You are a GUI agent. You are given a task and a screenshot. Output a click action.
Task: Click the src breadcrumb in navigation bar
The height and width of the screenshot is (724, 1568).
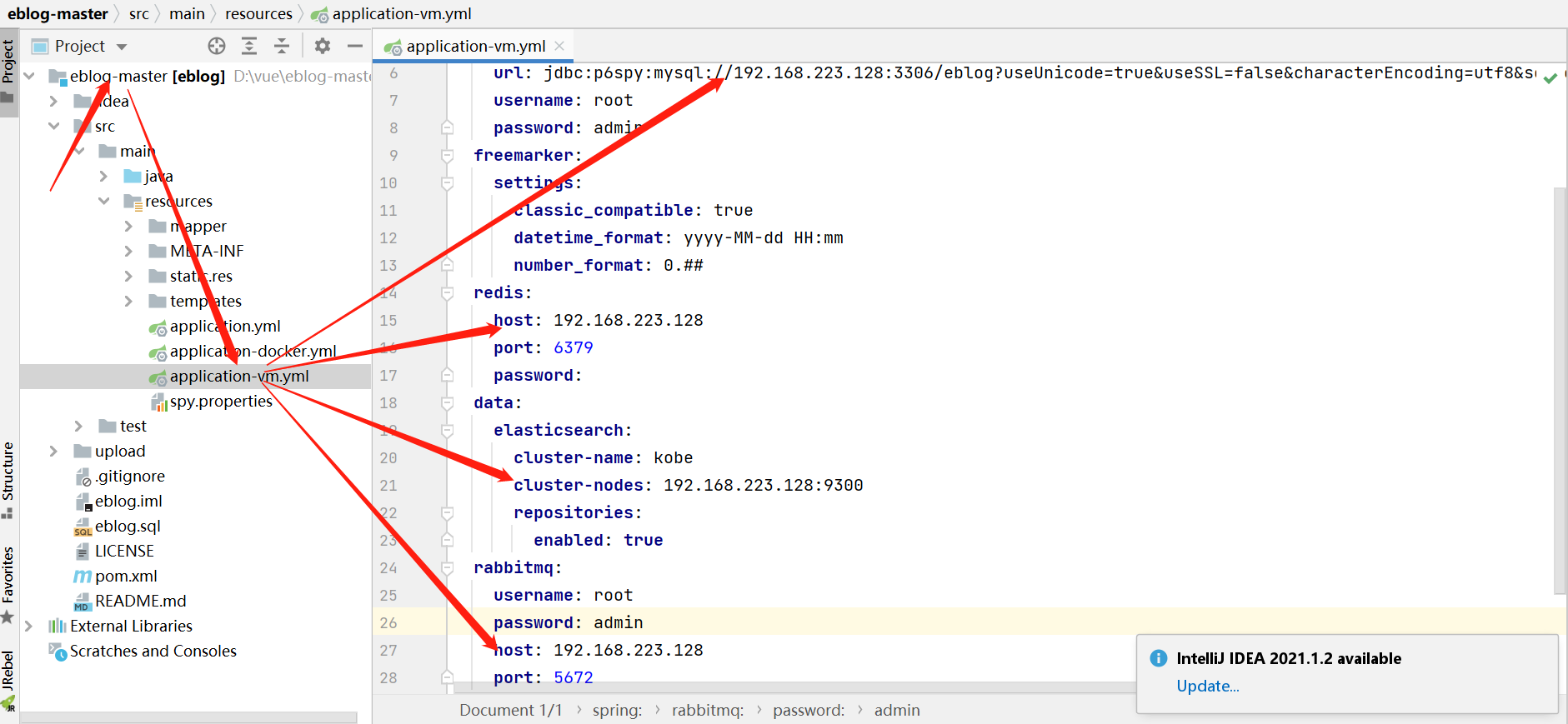tap(139, 13)
